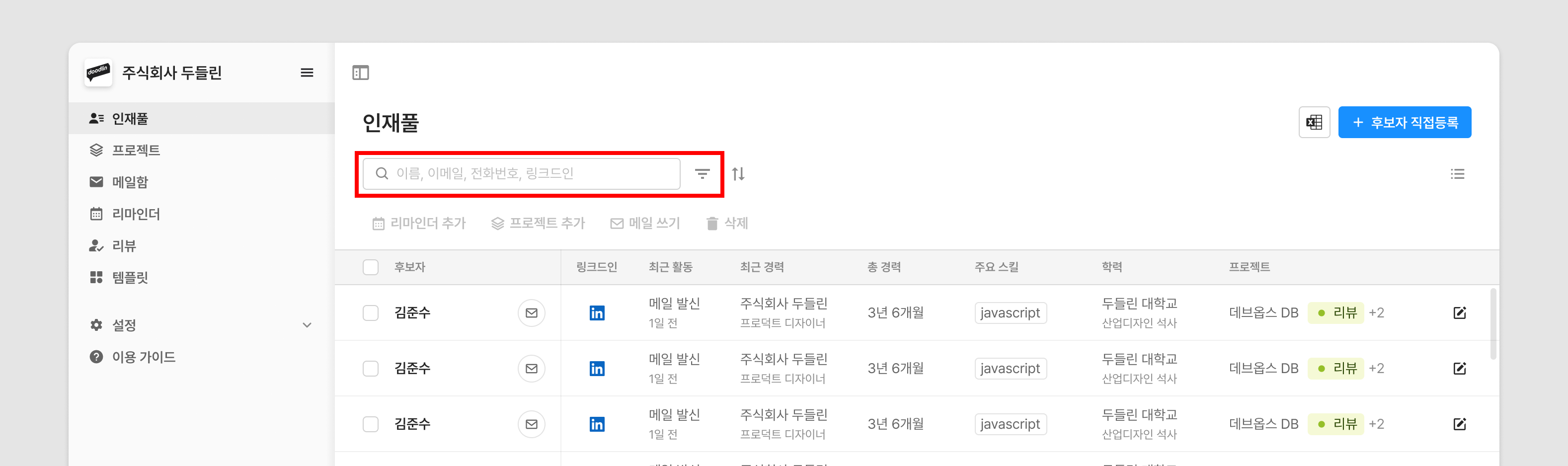
Task: Select 템플릿 in the sidebar
Action: (x=202, y=277)
